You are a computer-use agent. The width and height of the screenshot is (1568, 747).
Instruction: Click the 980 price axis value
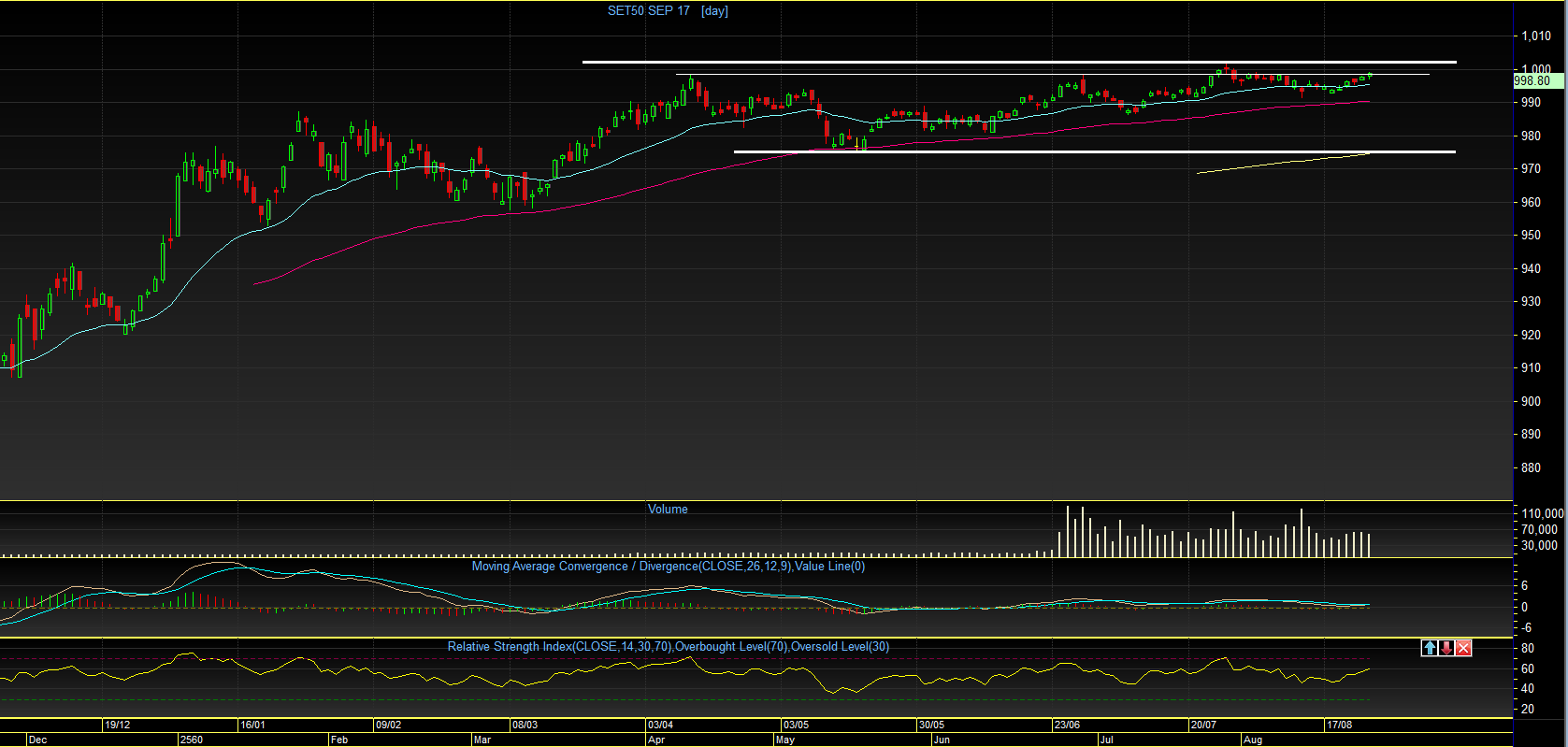pos(1531,136)
